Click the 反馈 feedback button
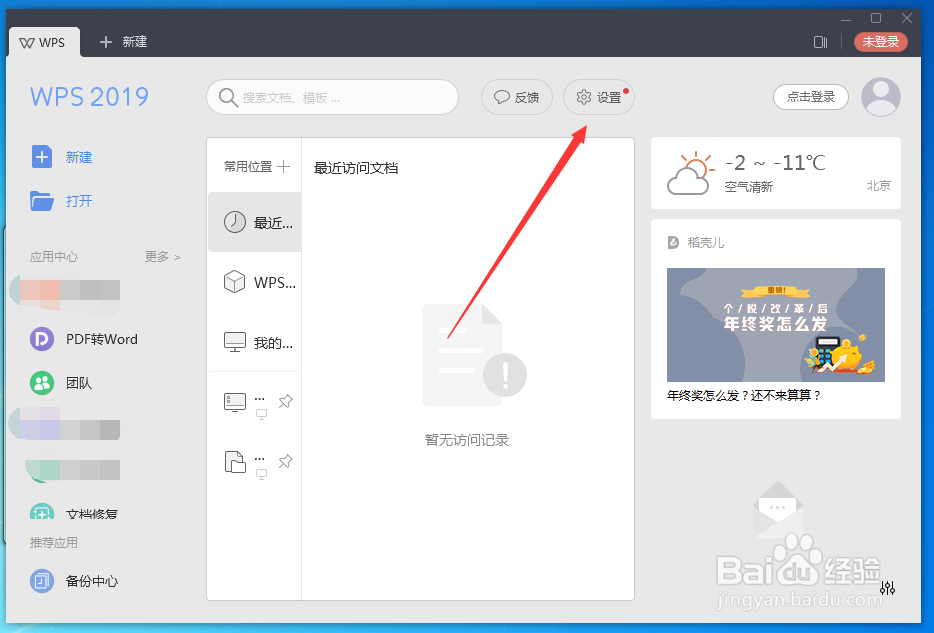 [x=516, y=97]
